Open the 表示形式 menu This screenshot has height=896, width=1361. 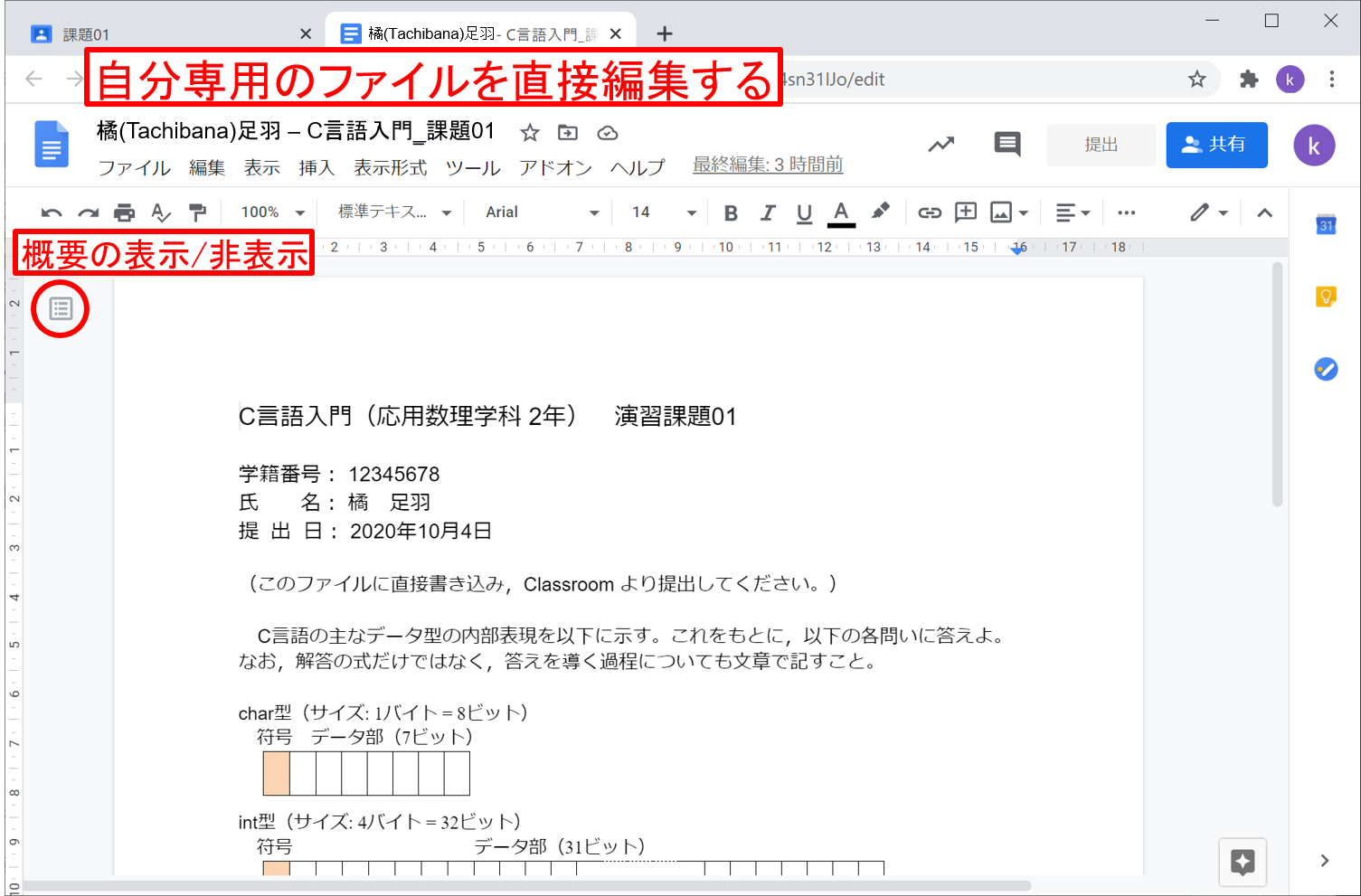click(x=391, y=168)
